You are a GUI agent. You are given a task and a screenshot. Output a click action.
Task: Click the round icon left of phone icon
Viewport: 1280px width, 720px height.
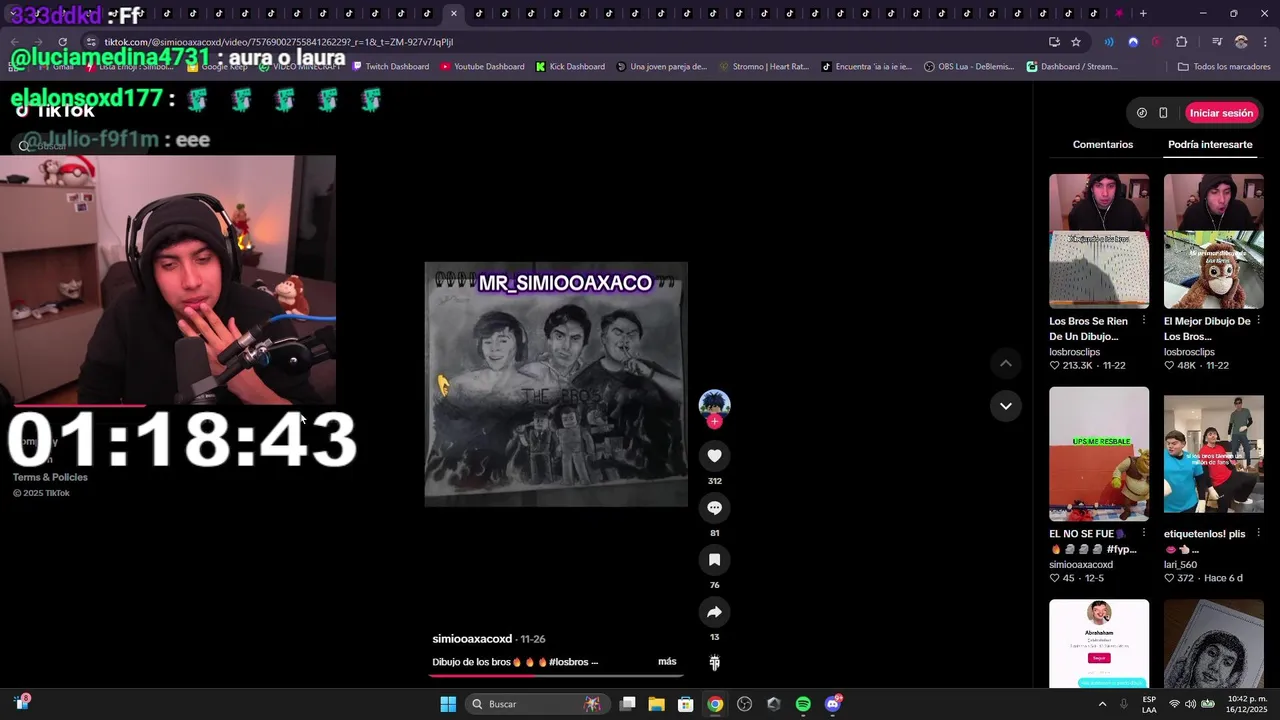1142,113
